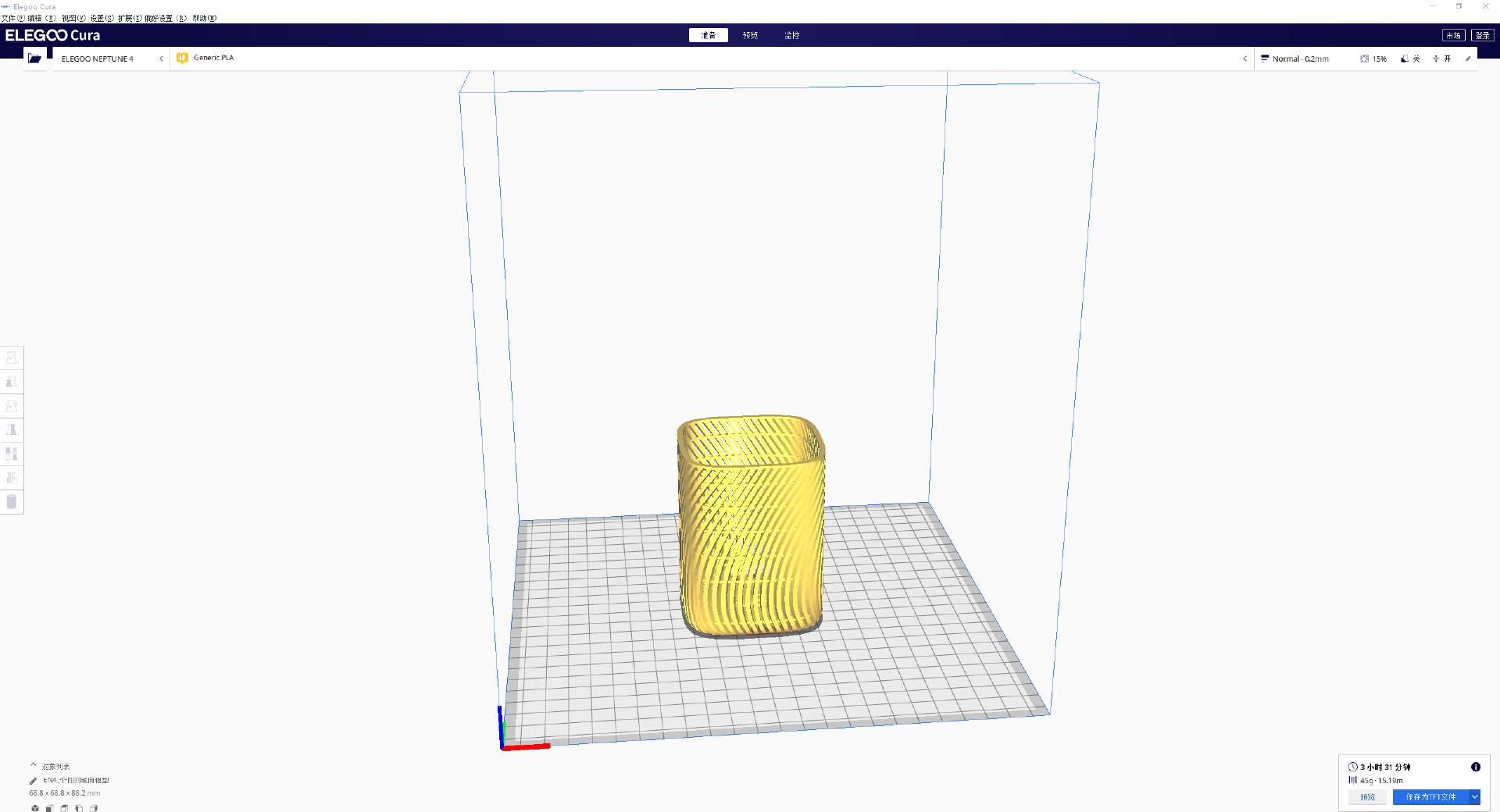Click the 保存为TFT文件 save button
This screenshot has height=812, width=1500.
point(1430,797)
